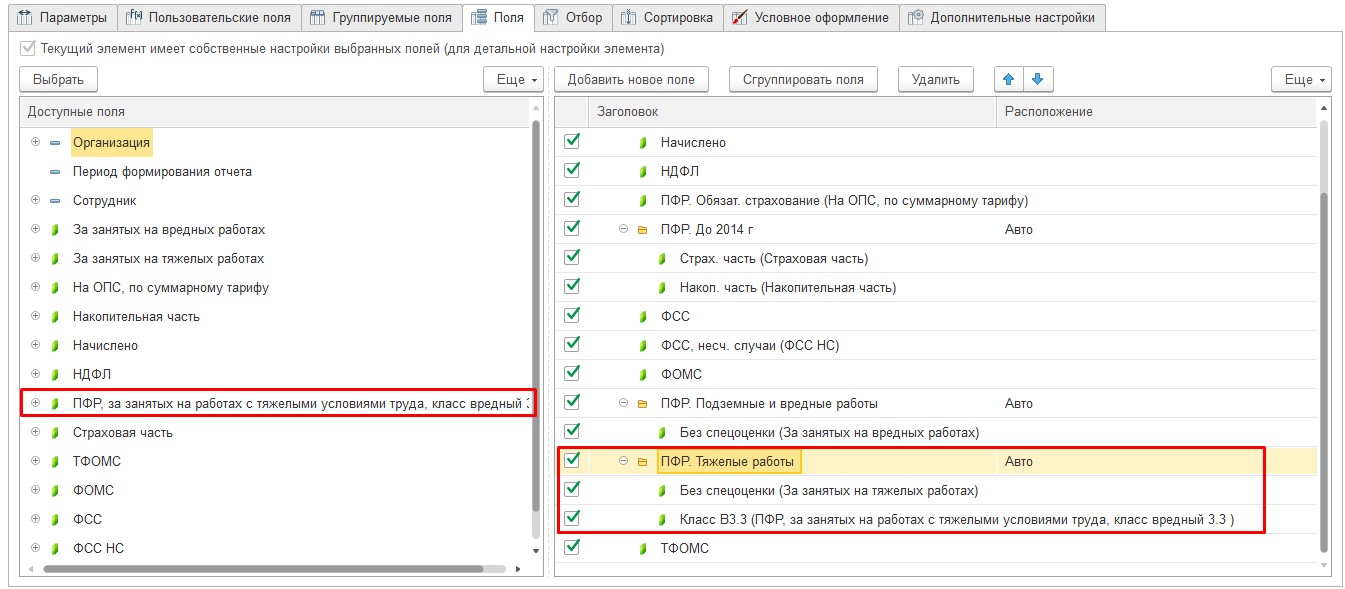Click the Расположение column header
The height and width of the screenshot is (589, 1345).
tap(1156, 112)
